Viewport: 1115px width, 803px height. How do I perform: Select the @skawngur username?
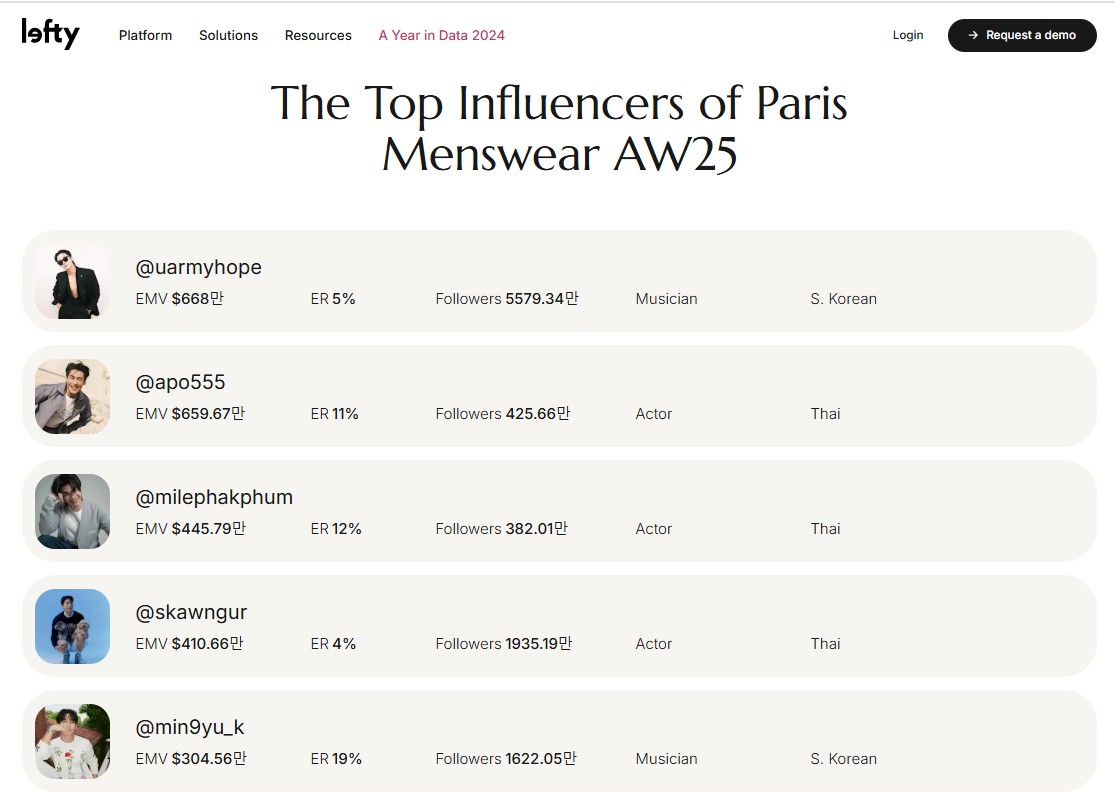click(191, 612)
